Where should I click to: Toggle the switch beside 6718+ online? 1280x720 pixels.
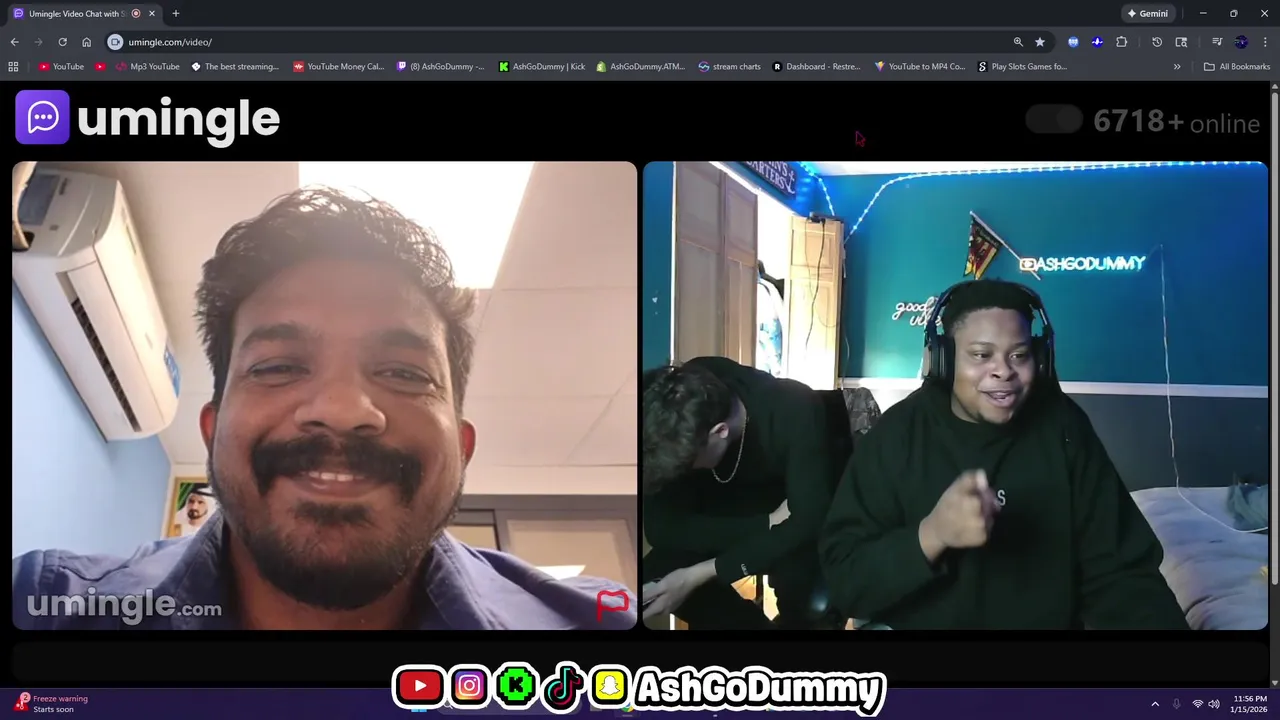[1054, 120]
